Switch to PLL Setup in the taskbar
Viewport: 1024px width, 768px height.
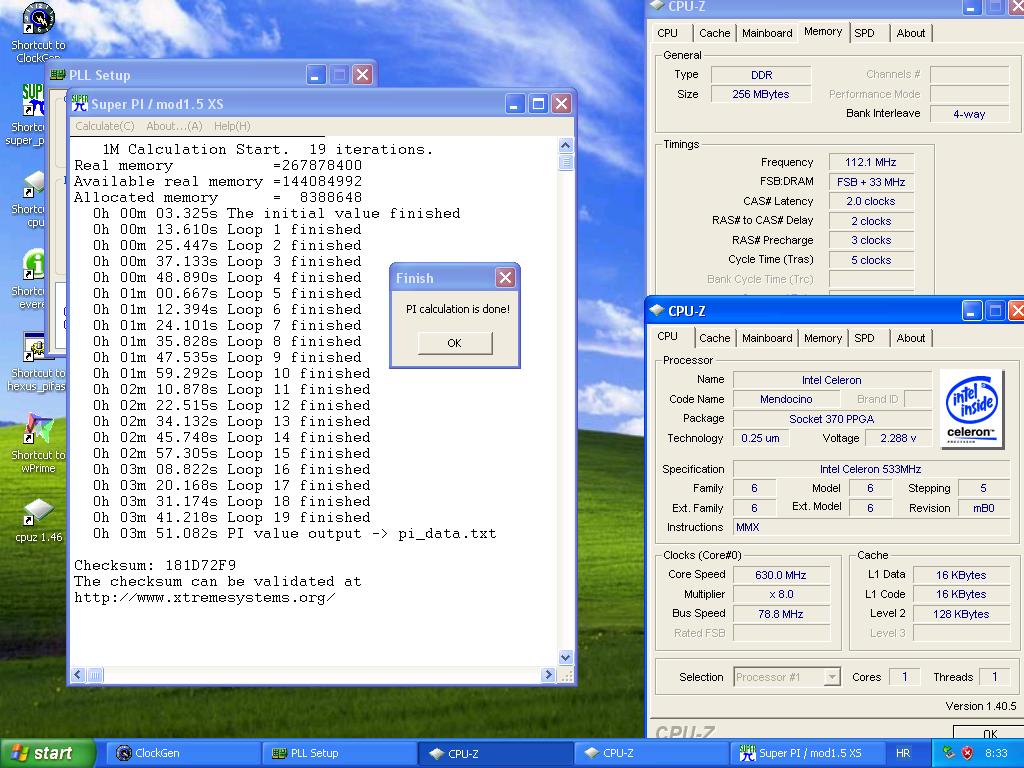(x=338, y=753)
